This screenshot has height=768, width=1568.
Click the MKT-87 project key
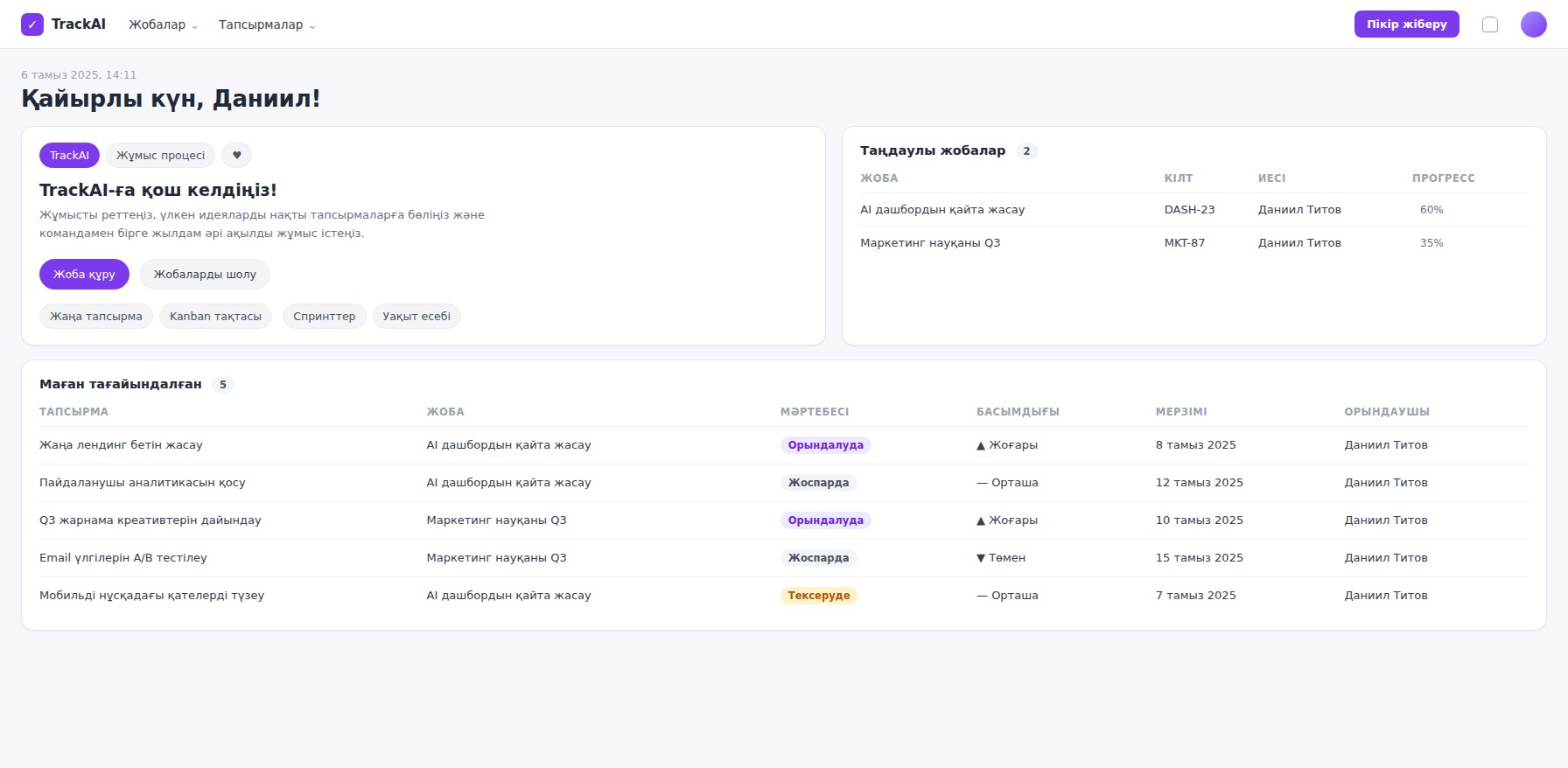[x=1184, y=243]
